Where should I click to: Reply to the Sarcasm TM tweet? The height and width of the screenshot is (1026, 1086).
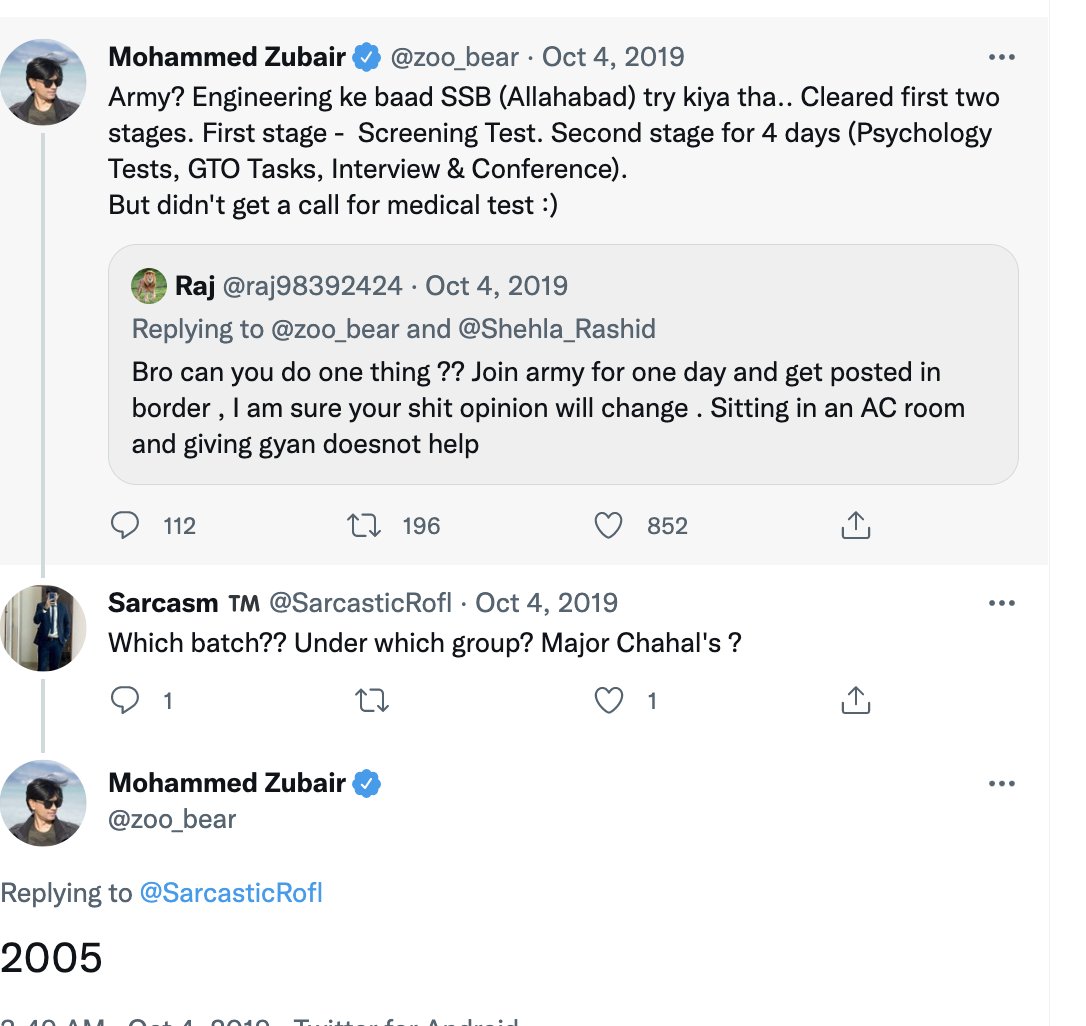[x=125, y=700]
